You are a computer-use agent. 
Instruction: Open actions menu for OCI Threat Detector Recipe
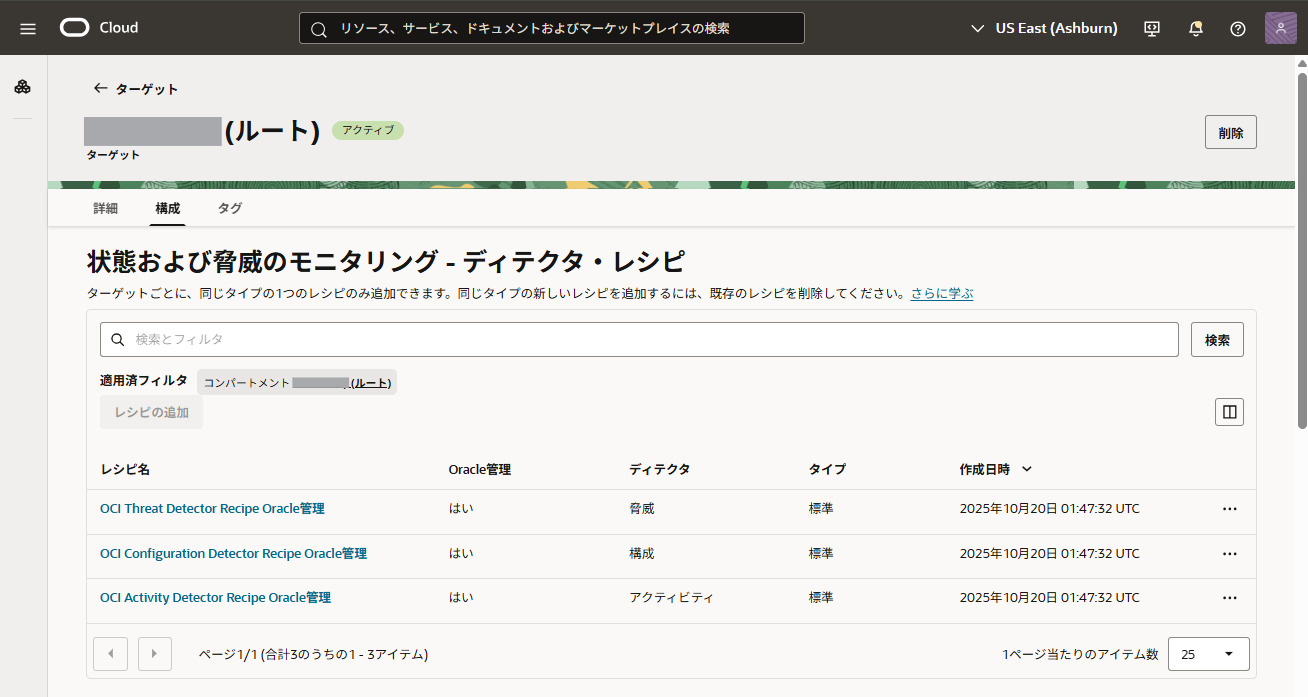[1229, 509]
